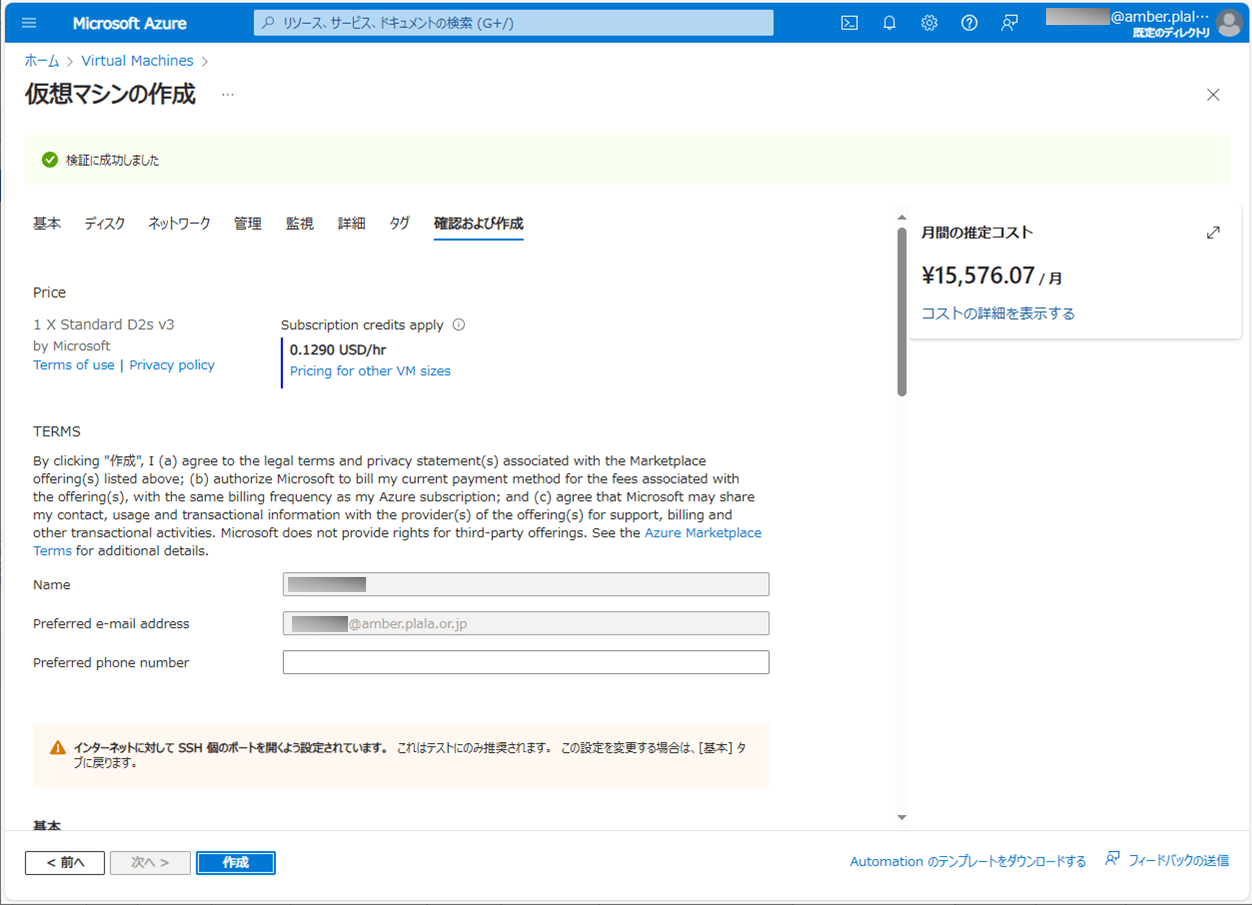Image resolution: width=1252 pixels, height=905 pixels.
Task: Switch to the 監視 tab
Action: [x=299, y=223]
